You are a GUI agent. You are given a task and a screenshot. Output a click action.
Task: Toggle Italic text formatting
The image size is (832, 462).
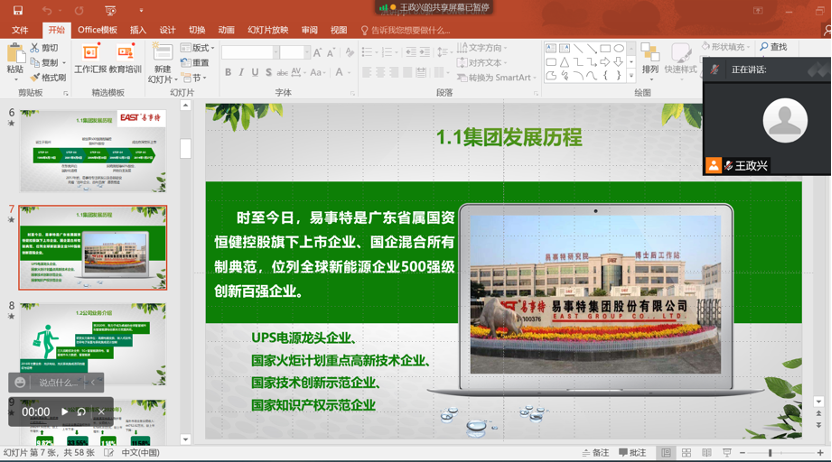pos(241,73)
